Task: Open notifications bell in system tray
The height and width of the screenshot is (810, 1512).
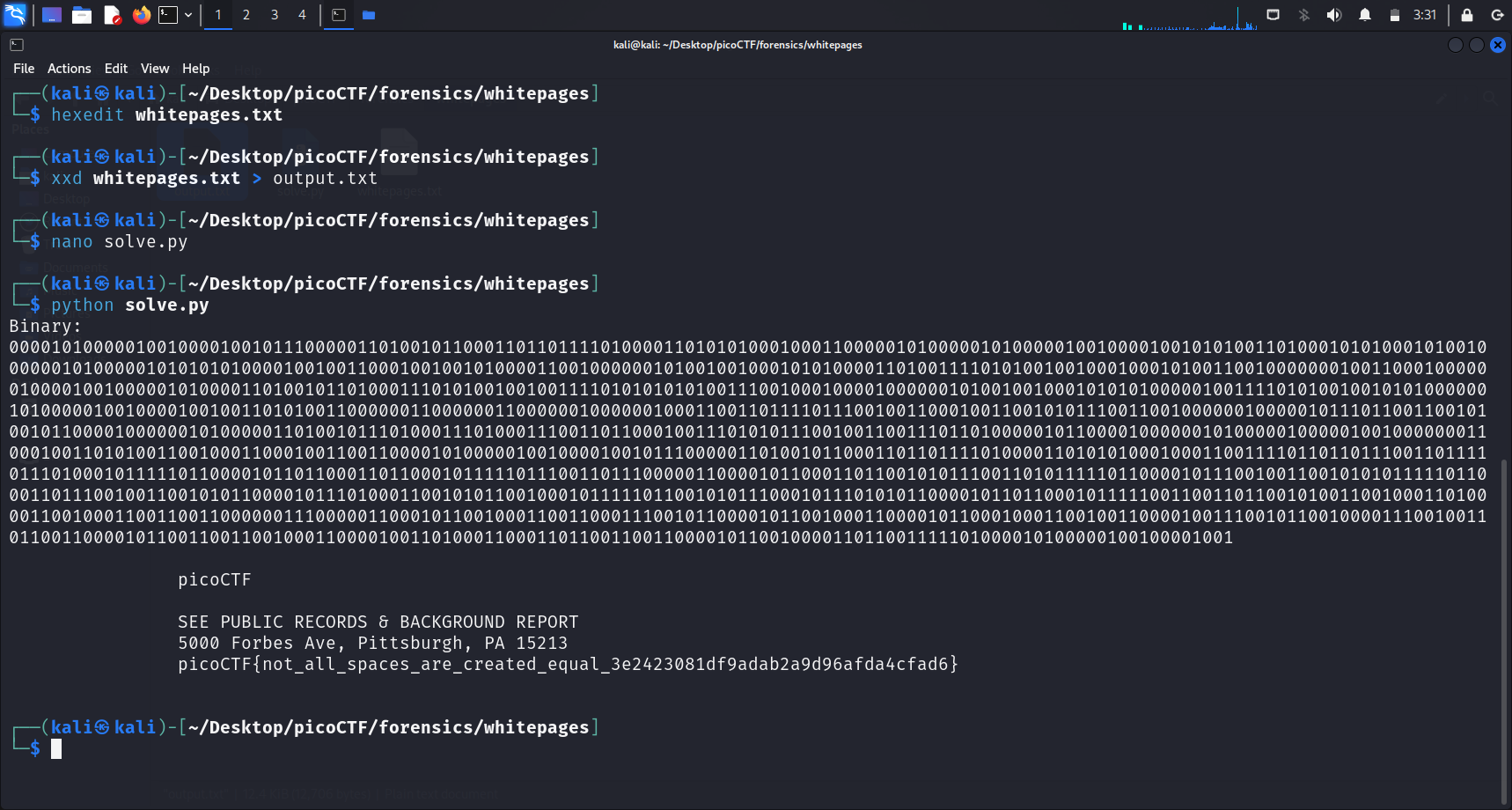Action: pyautogui.click(x=1365, y=15)
